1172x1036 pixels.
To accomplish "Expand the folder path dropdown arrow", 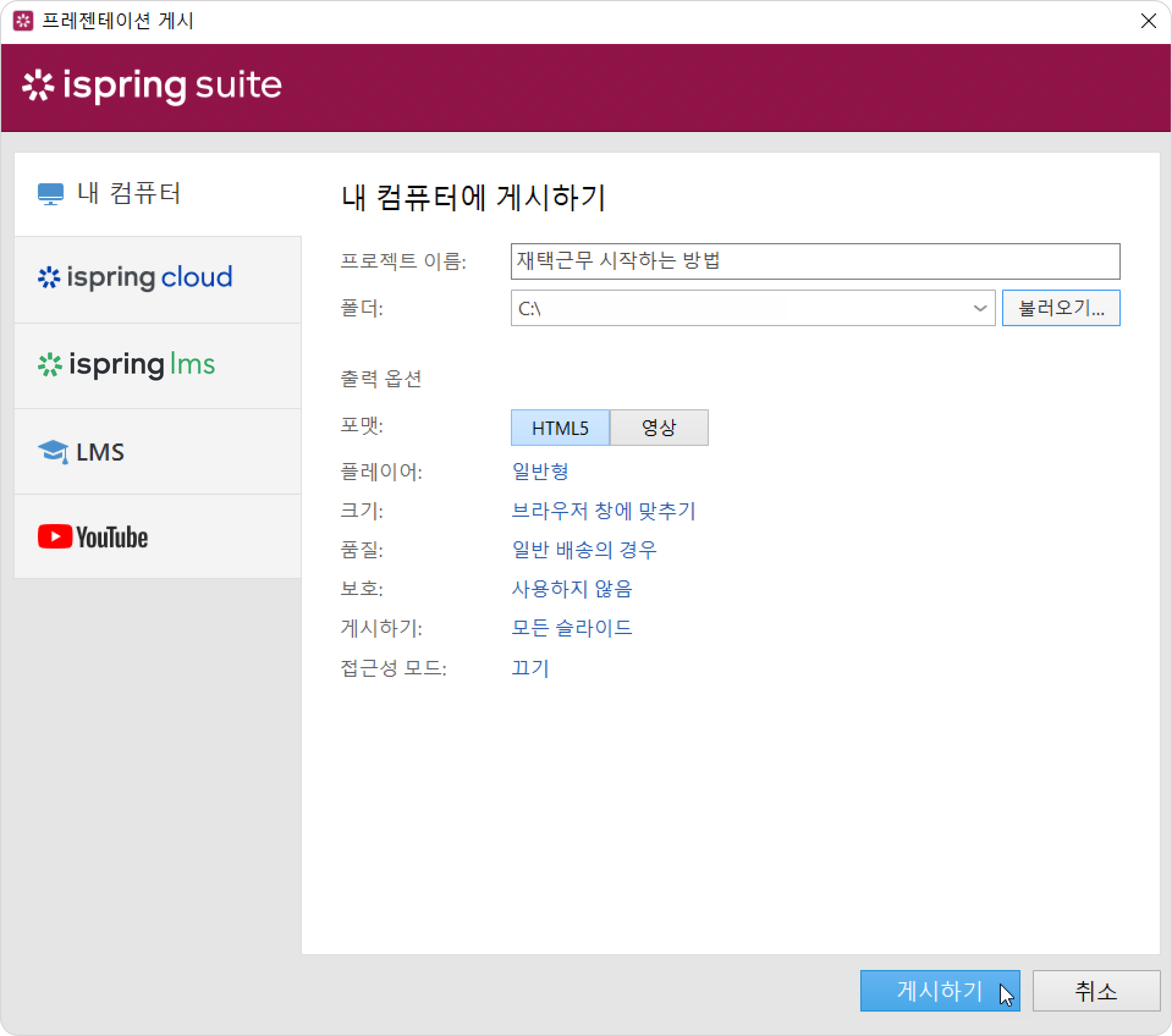I will (x=980, y=308).
